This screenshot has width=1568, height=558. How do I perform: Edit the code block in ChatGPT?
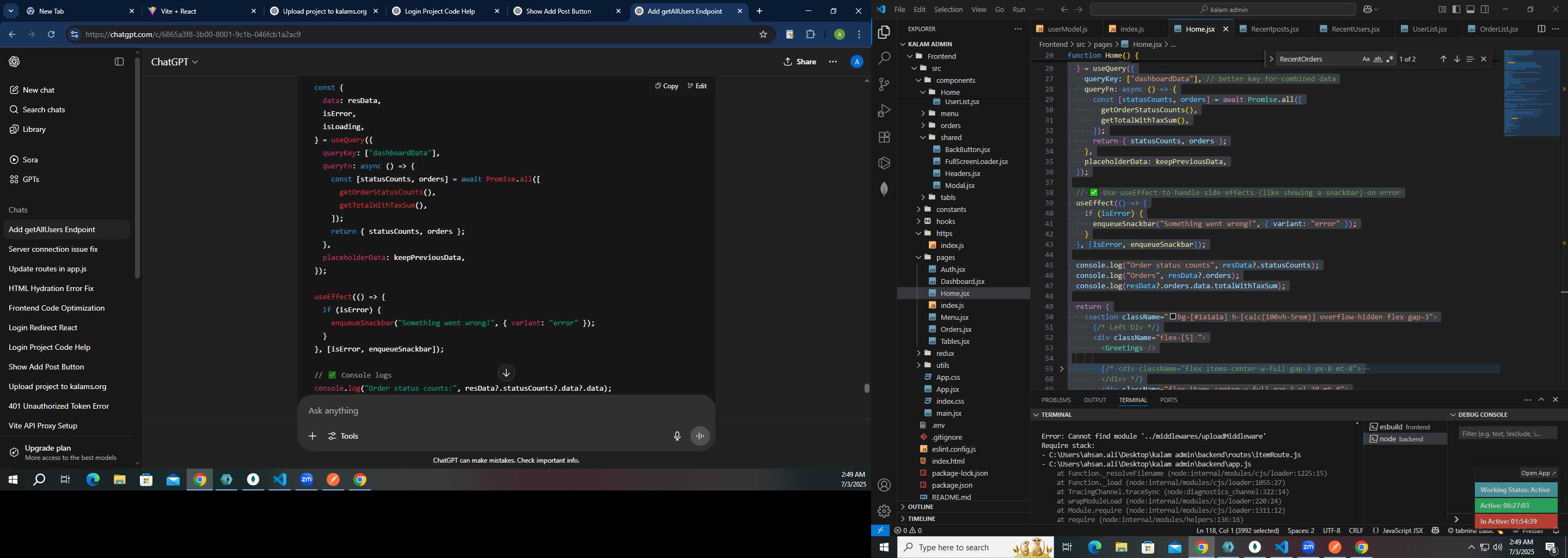pos(697,86)
